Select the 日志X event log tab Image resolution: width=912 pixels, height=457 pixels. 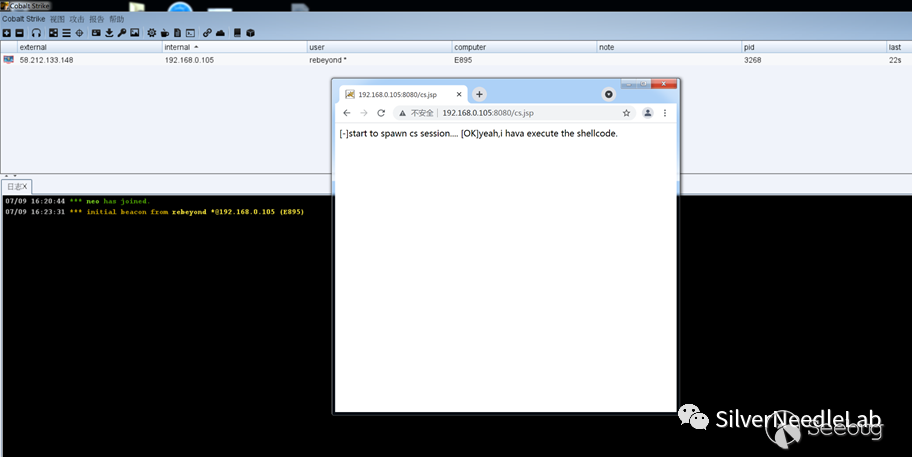tap(17, 187)
